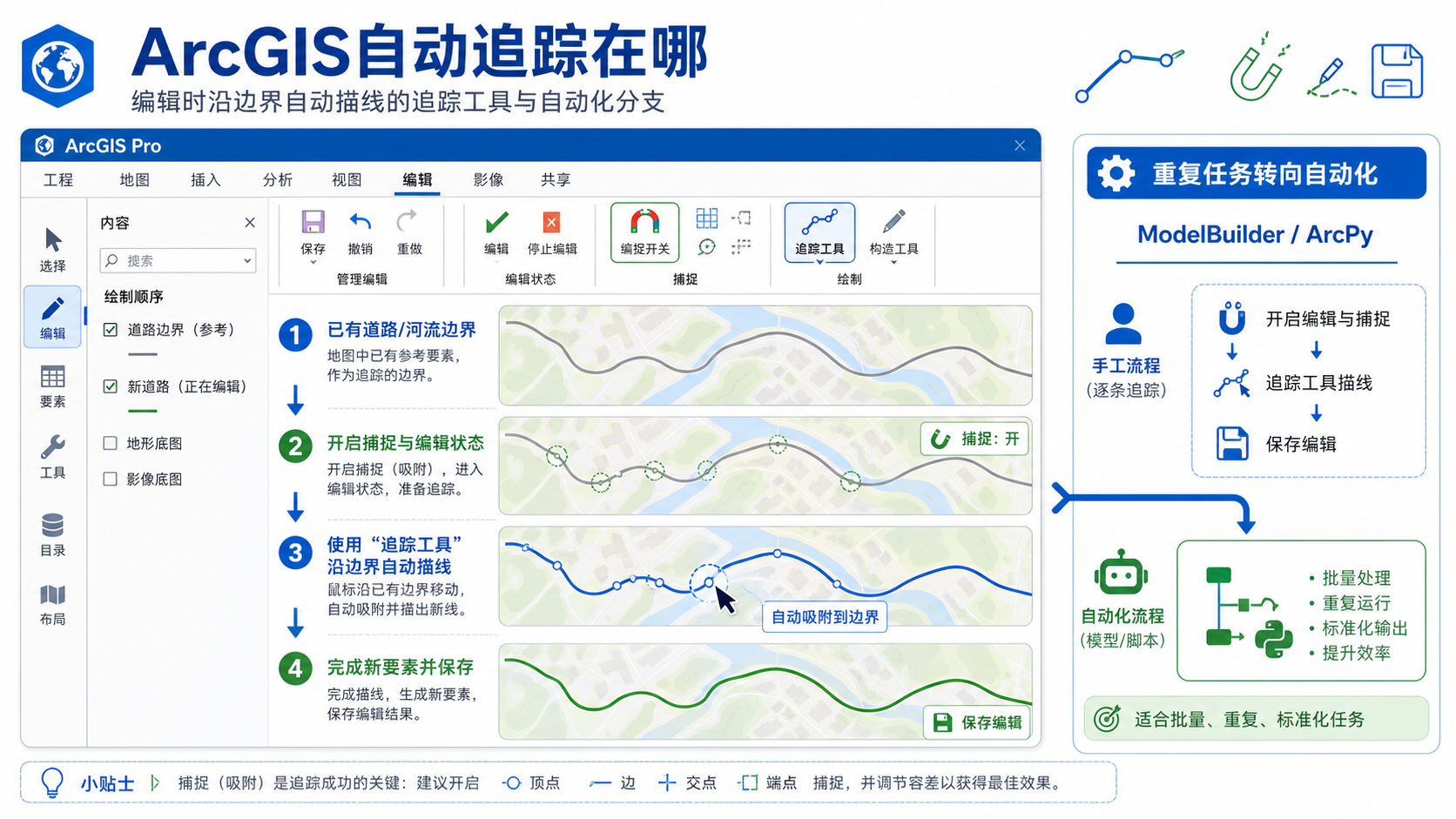Viewport: 1456px width, 819px height.
Task: Uncheck the 道路边界（参考）layer checkbox
Action: (x=111, y=330)
